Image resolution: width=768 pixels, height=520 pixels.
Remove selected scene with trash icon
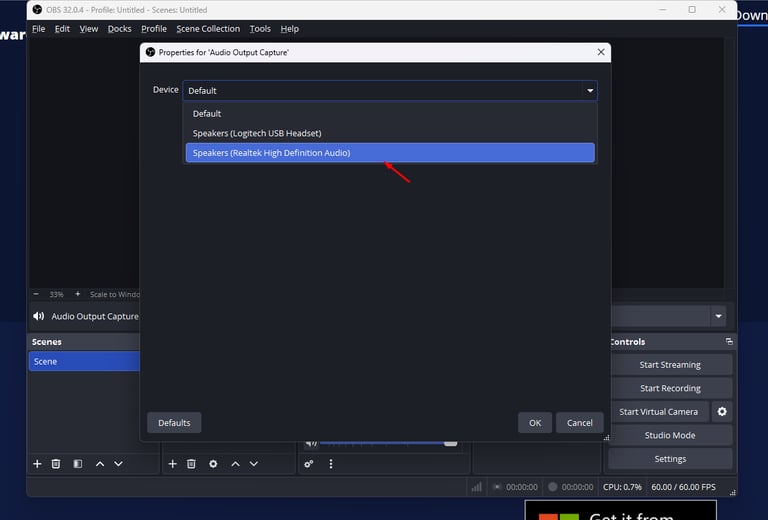pos(56,464)
